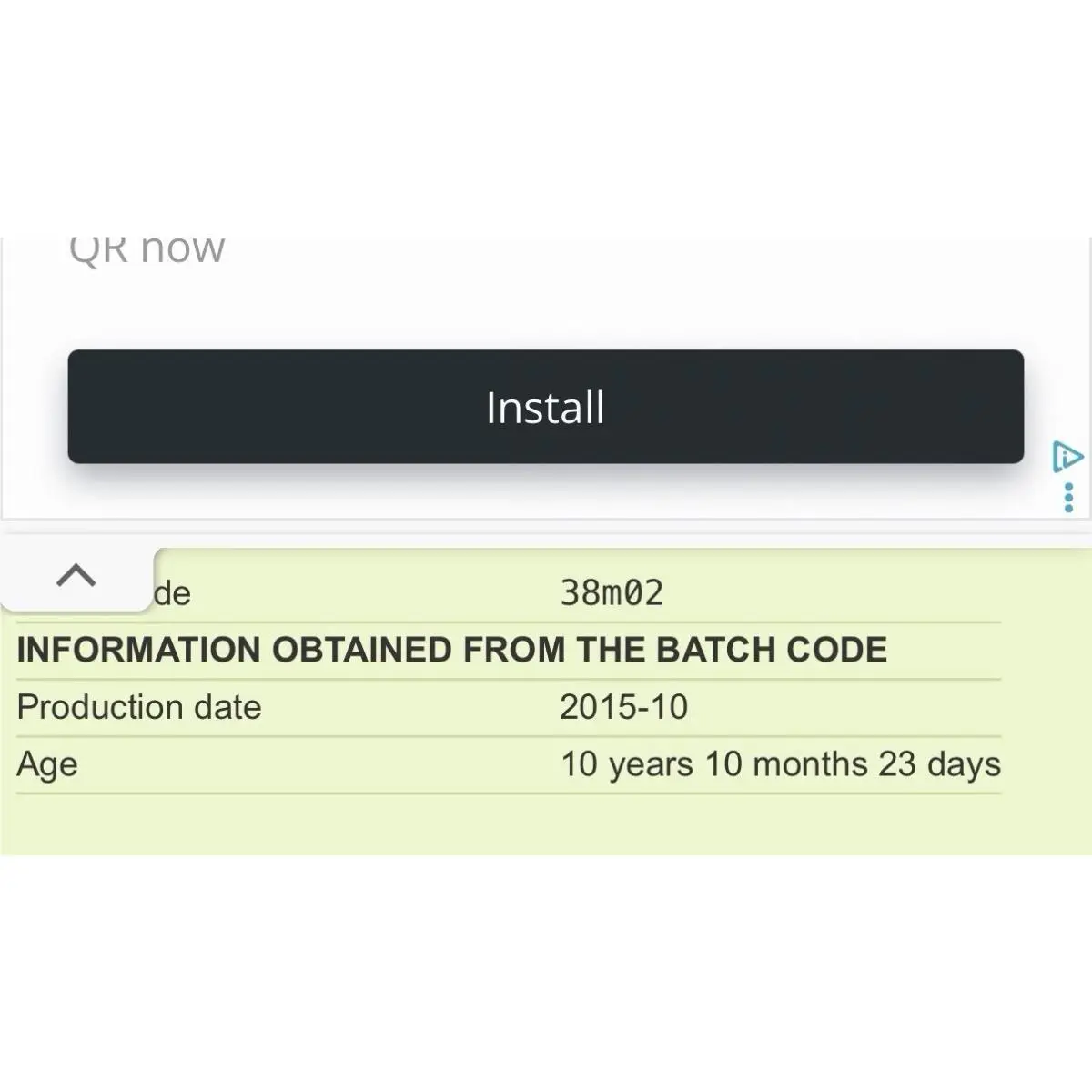The image size is (1092, 1092).
Task: Select the batch code value 38m02
Action: 612,593
